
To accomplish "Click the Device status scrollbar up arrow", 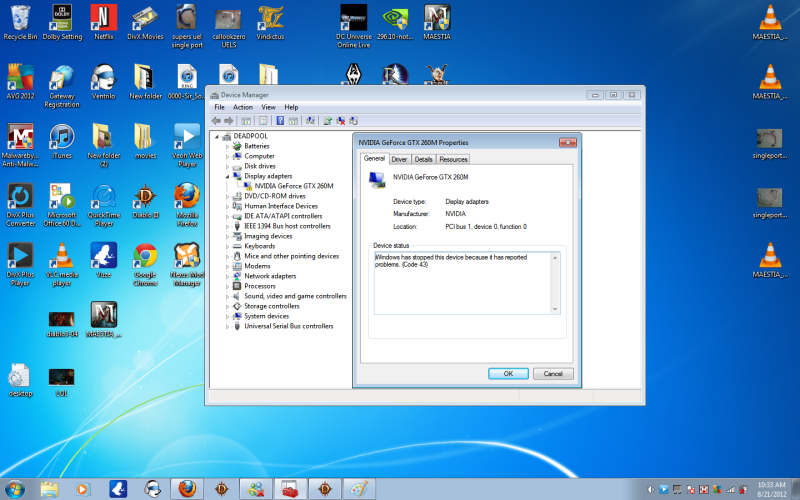I will tap(555, 257).
